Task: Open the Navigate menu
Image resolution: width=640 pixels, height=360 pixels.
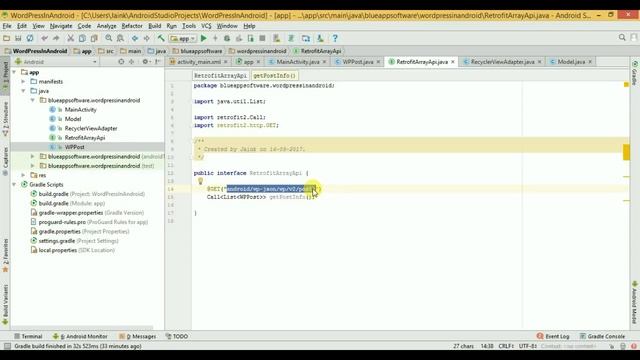Action: [x=61, y=26]
